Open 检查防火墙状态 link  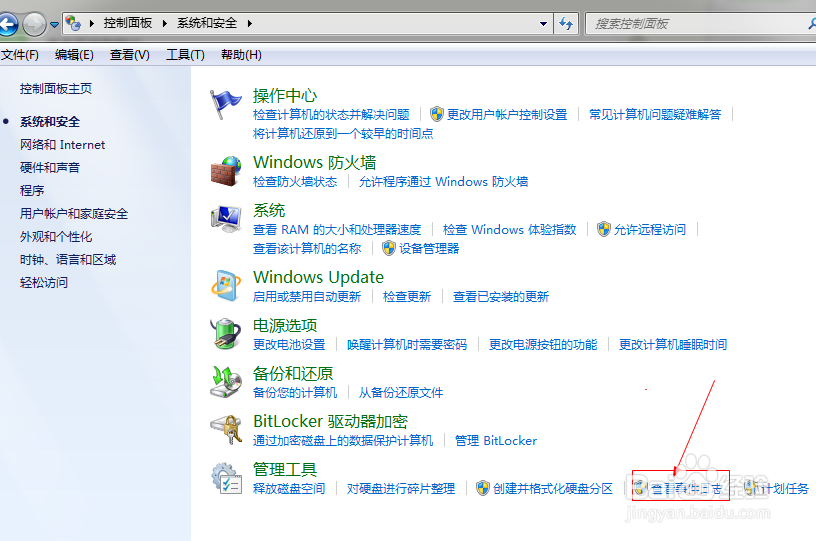pos(295,182)
